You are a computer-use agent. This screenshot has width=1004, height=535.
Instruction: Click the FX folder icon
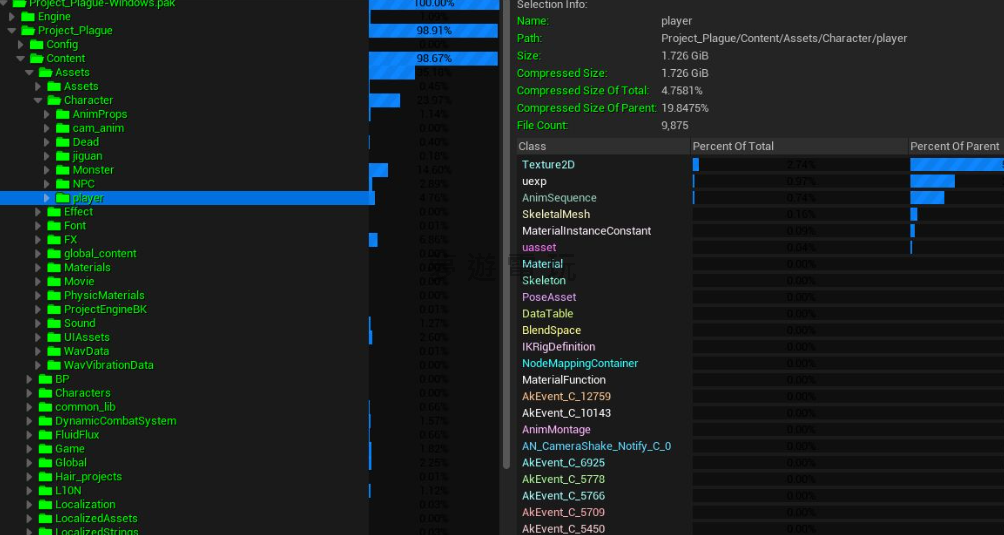click(x=54, y=240)
